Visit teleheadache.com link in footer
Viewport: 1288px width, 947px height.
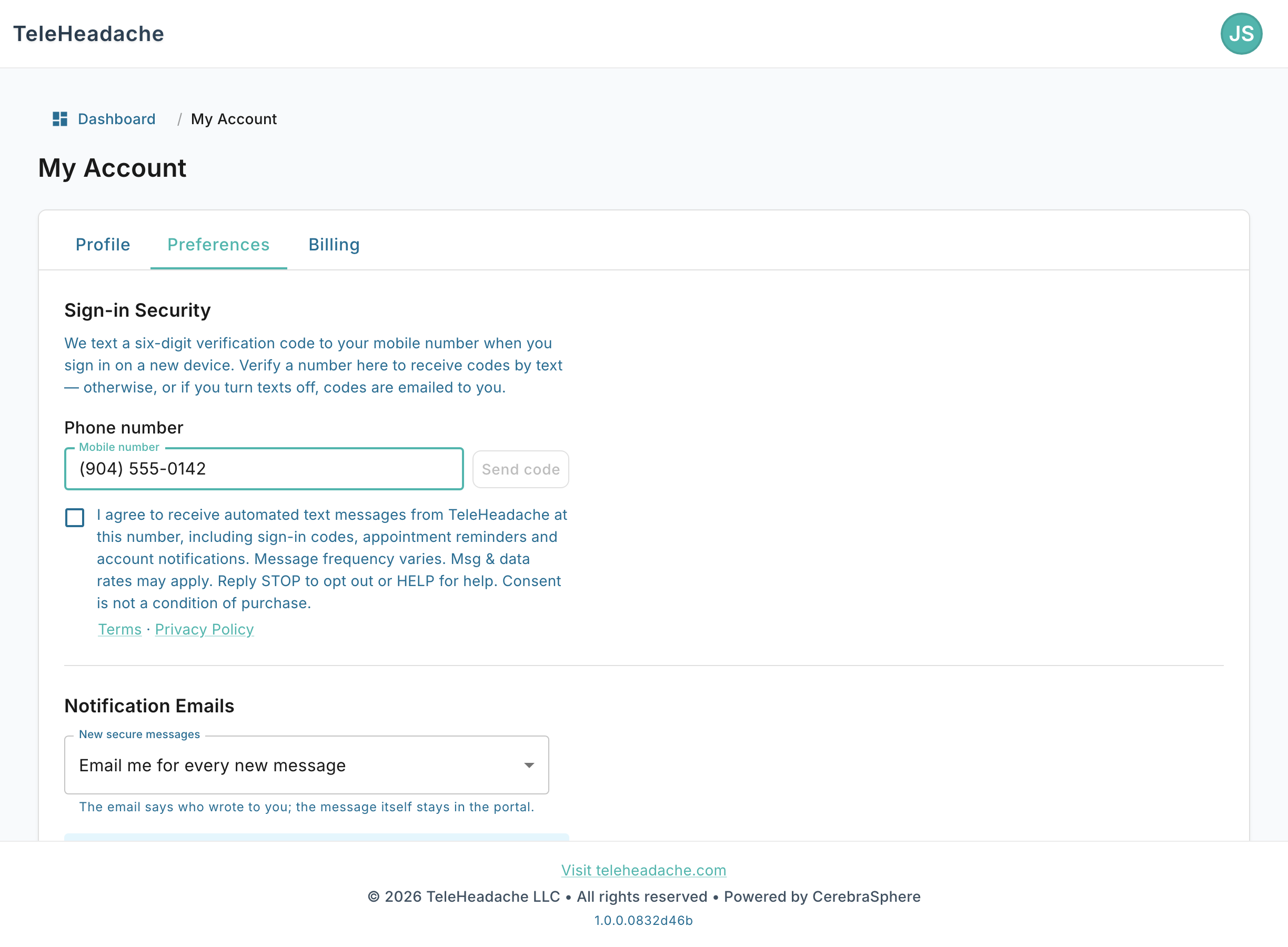(643, 870)
